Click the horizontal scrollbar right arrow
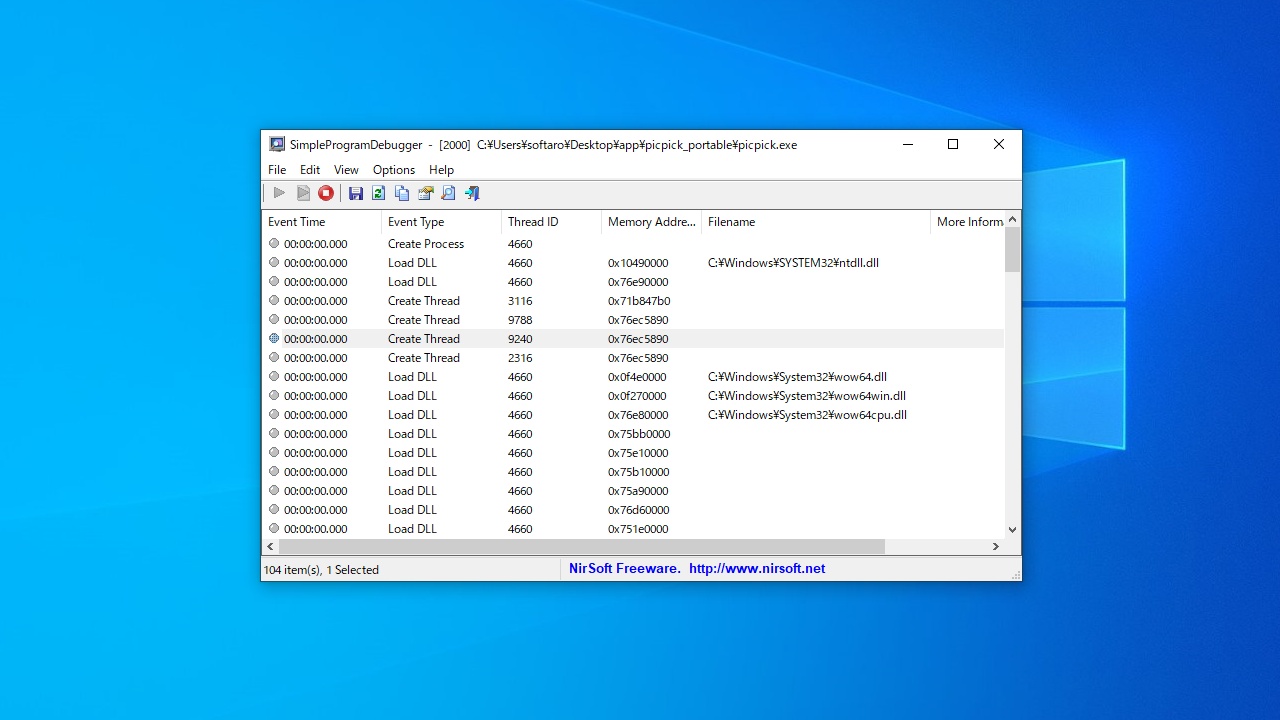1280x720 pixels. click(995, 546)
